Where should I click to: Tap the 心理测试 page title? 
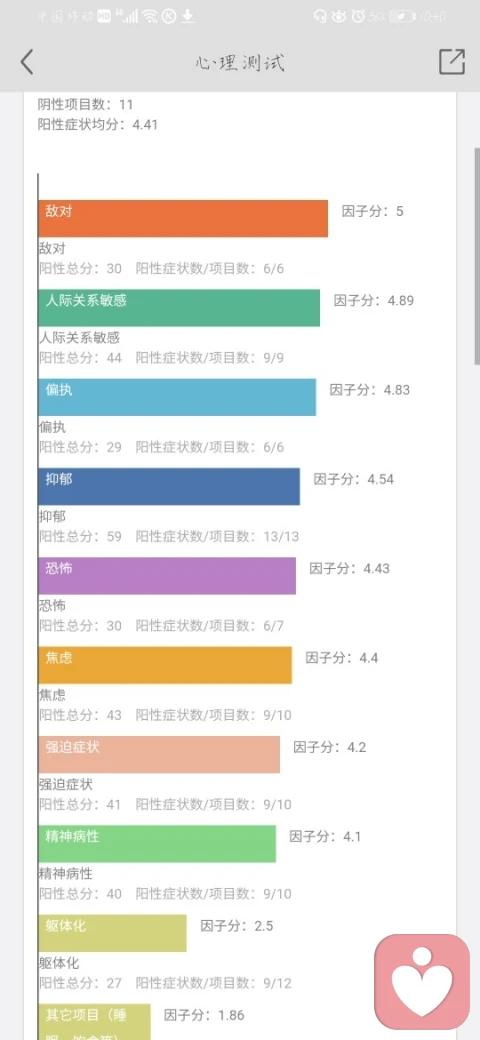coord(240,63)
